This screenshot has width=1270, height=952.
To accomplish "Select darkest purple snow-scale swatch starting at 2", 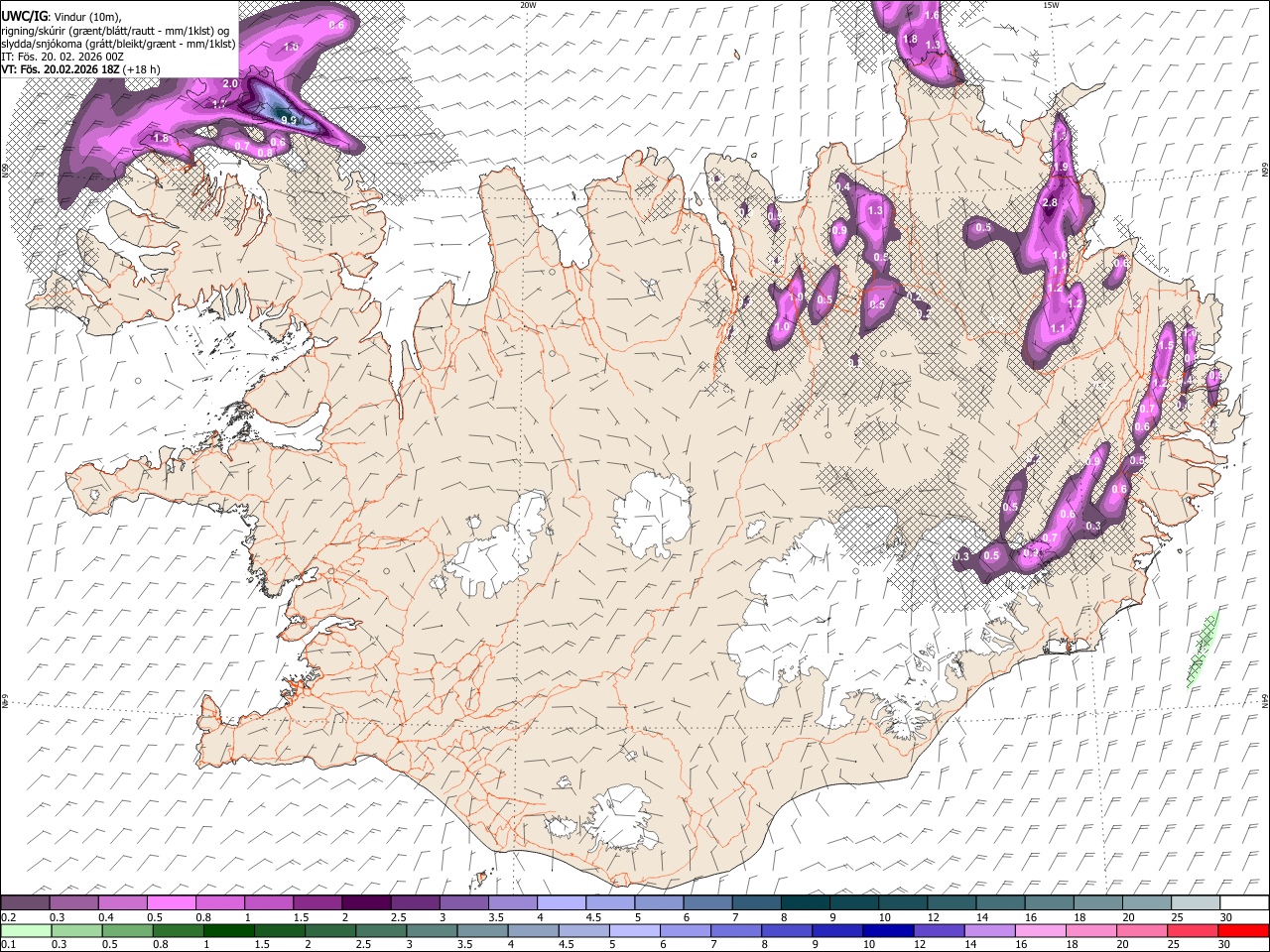I will point(365,903).
